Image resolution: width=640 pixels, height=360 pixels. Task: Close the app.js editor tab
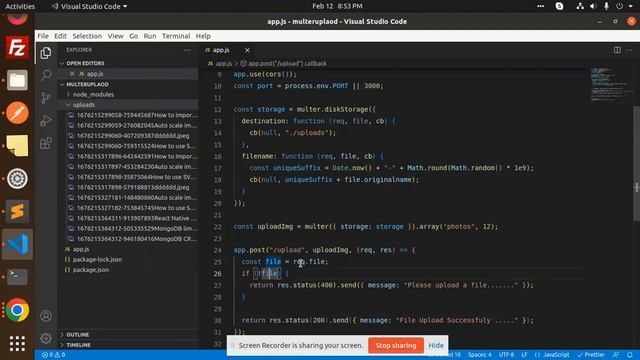pos(247,50)
